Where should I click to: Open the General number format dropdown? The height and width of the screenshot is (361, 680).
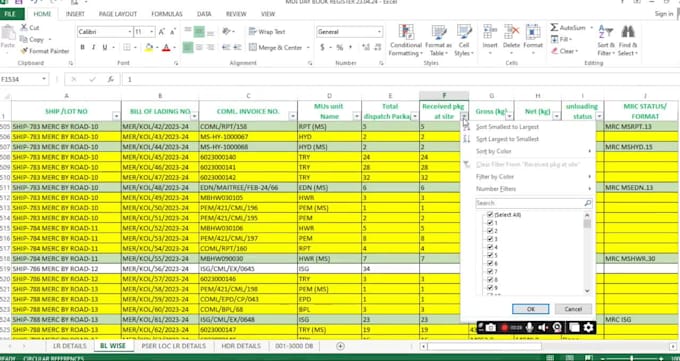click(379, 32)
